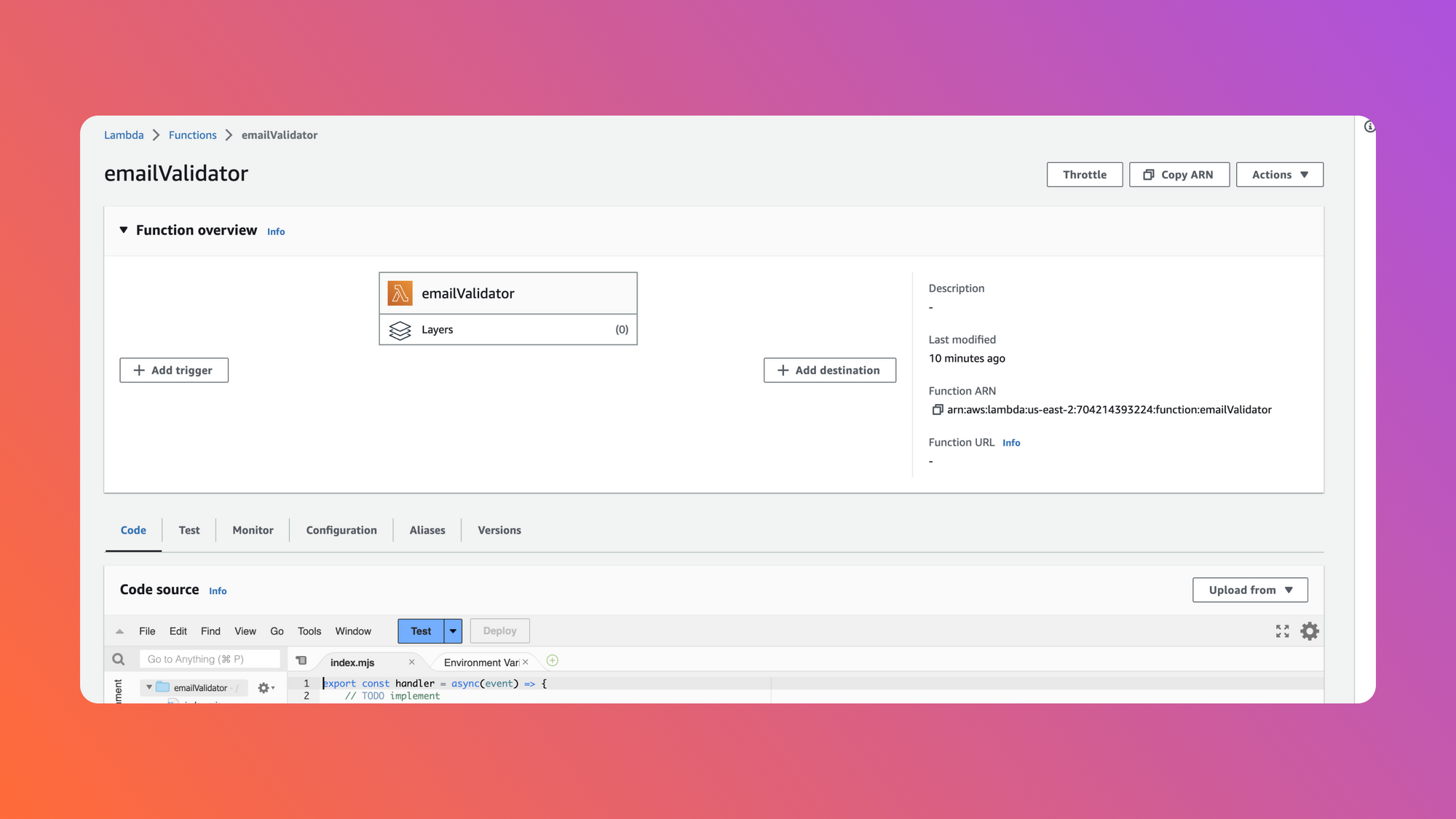
Task: Click the Environment vertical side tab
Action: pos(119,690)
